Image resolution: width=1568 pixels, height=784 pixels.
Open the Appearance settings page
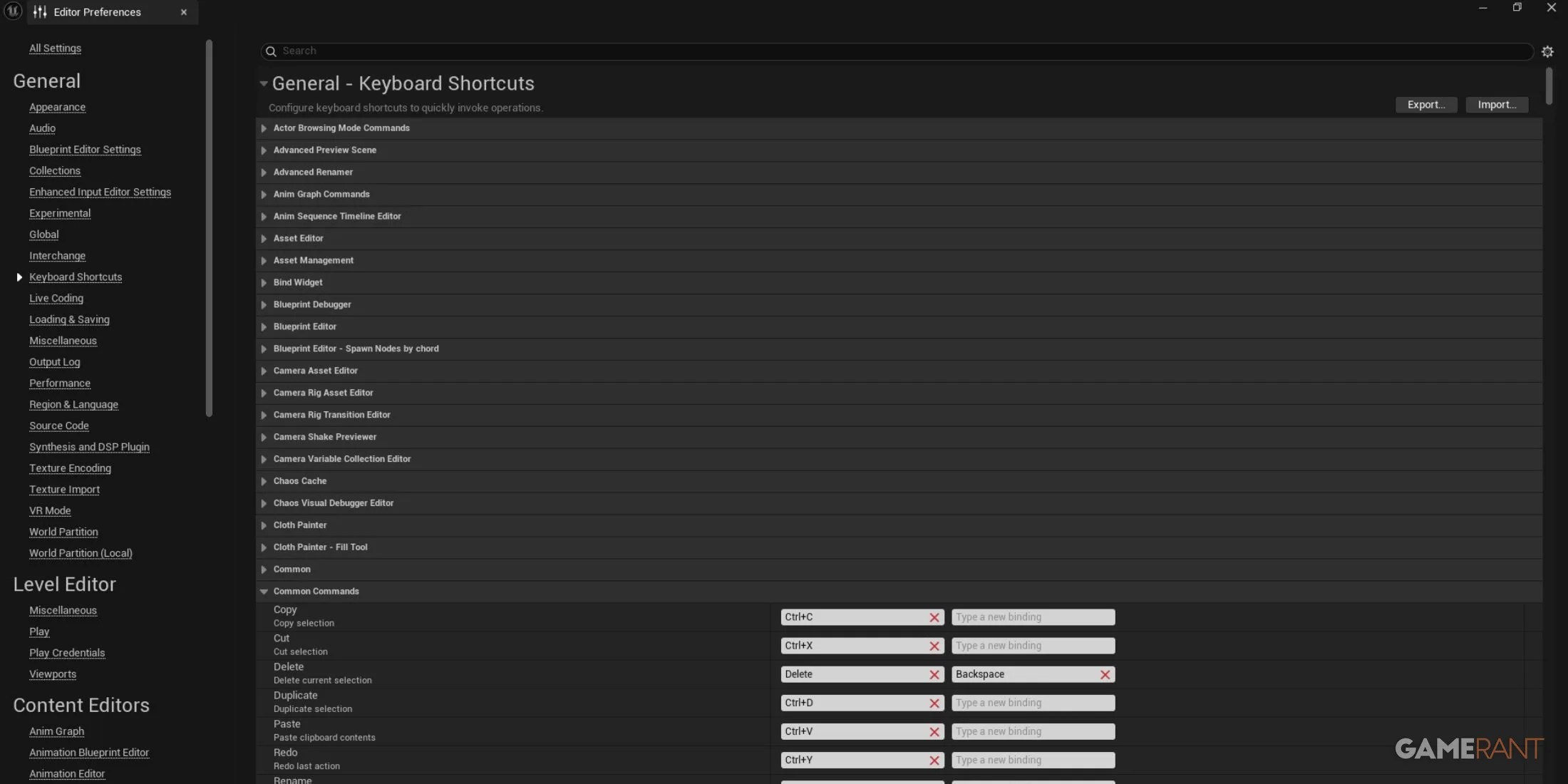(57, 107)
